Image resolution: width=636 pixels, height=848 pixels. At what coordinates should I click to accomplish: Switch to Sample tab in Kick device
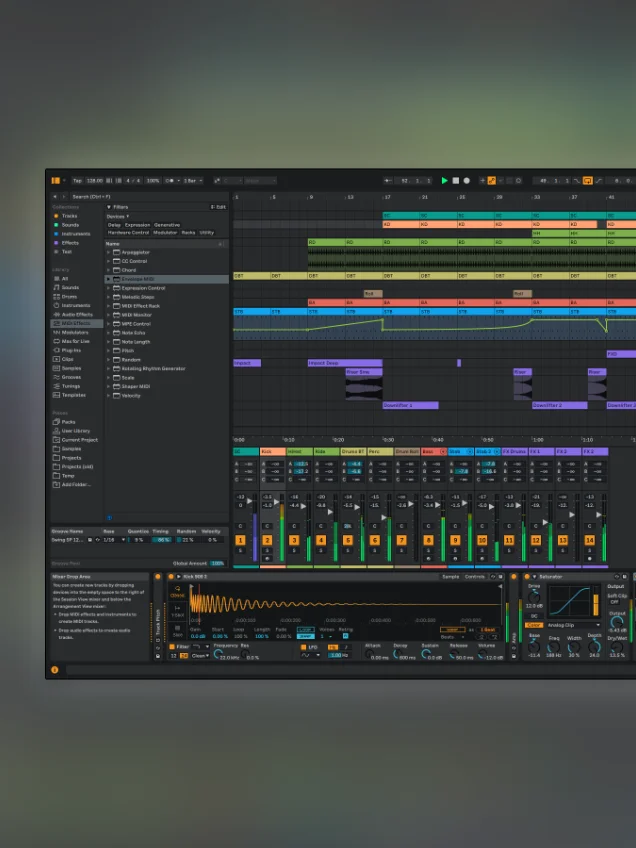point(450,577)
